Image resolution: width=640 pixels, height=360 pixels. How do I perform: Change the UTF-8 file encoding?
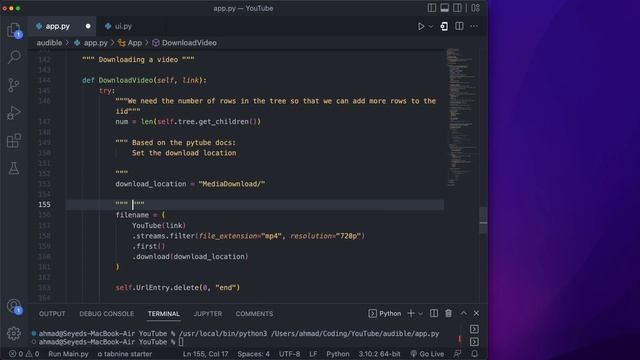(x=289, y=354)
